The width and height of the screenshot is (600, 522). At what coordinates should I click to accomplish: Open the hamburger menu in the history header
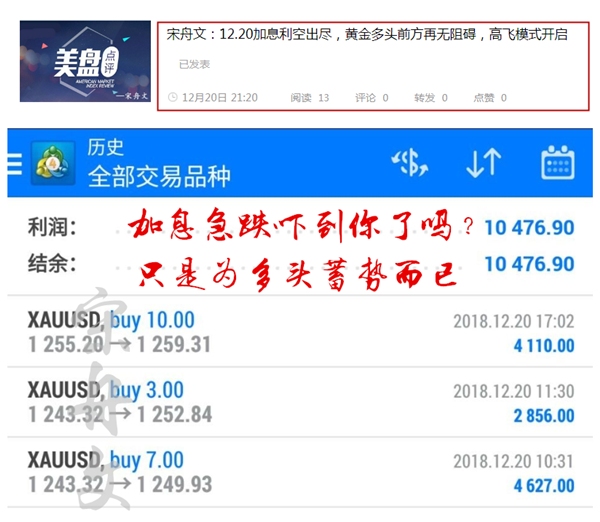[15, 164]
